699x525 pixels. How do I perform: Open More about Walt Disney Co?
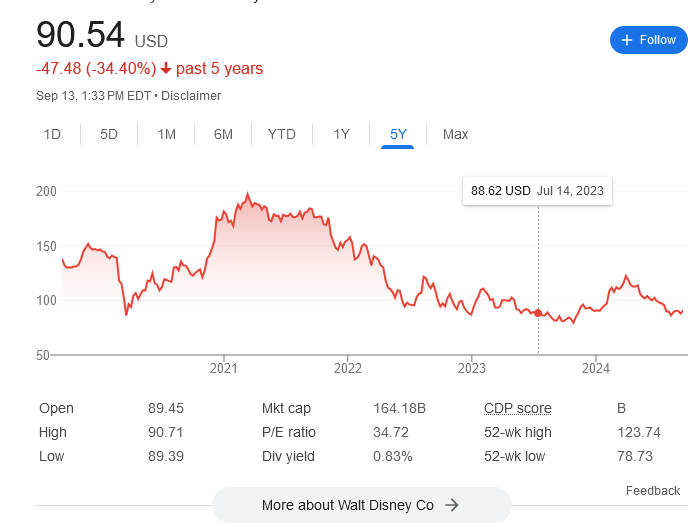click(361, 505)
